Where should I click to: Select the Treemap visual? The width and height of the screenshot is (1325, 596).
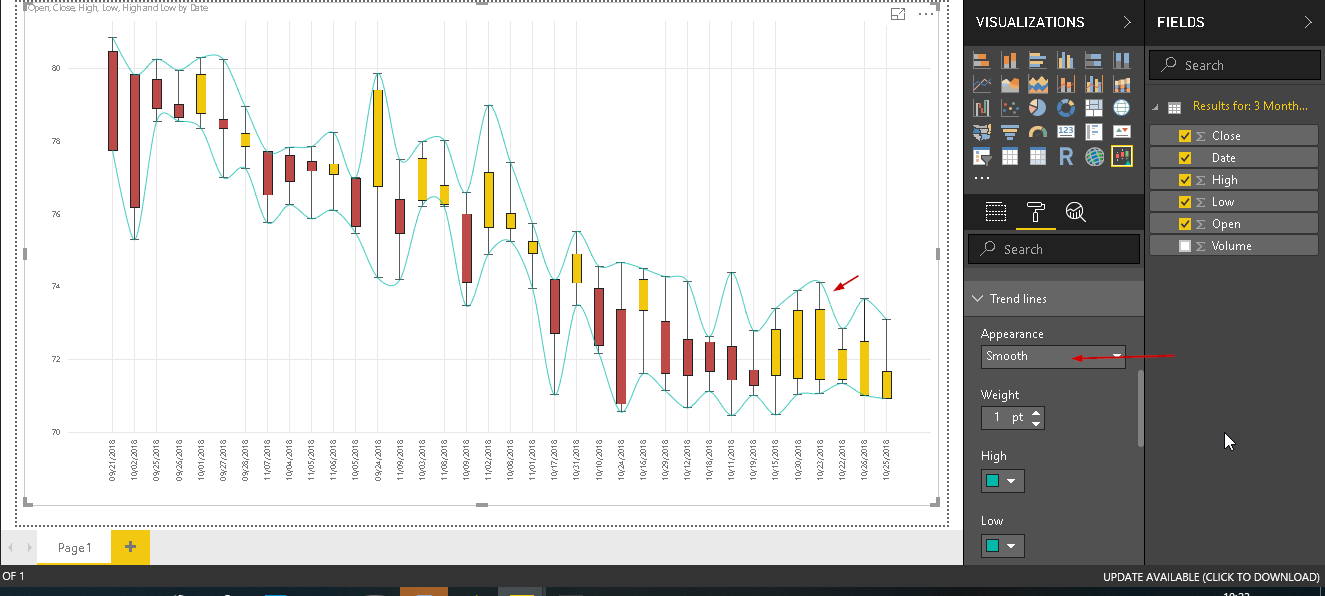pos(1094,108)
